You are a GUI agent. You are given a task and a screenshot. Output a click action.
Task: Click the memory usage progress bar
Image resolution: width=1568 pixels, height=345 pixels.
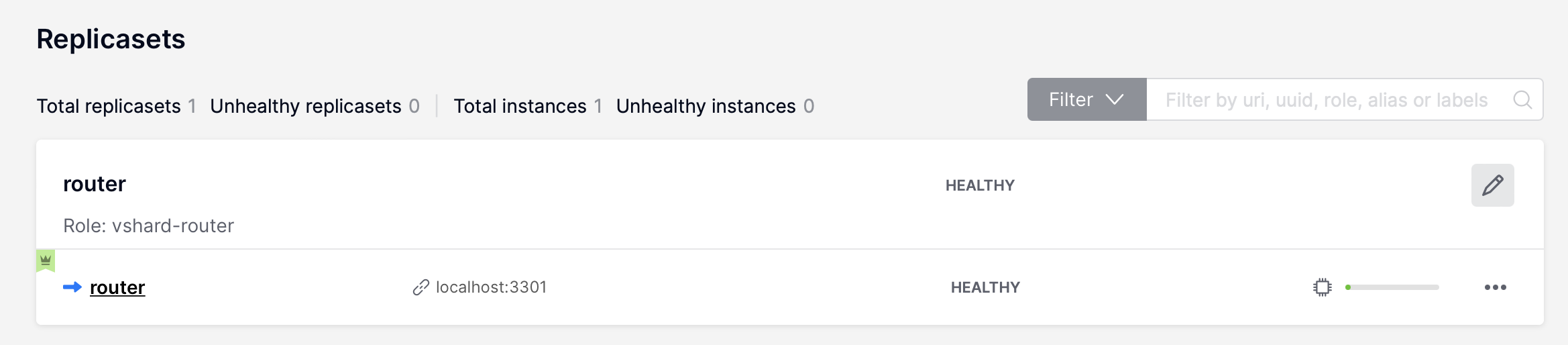(1392, 287)
